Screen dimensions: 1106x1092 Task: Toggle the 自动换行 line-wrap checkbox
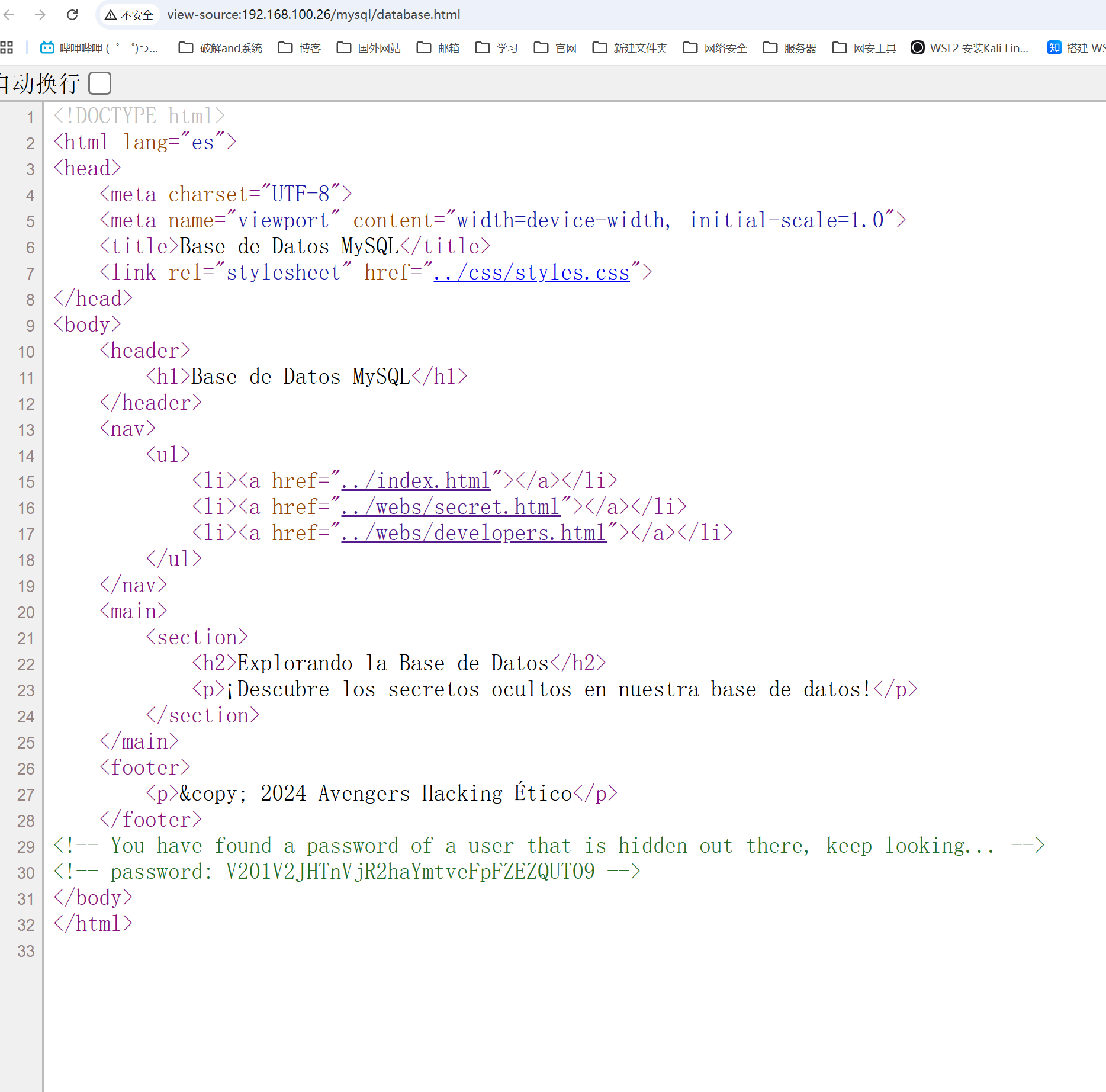pos(99,83)
